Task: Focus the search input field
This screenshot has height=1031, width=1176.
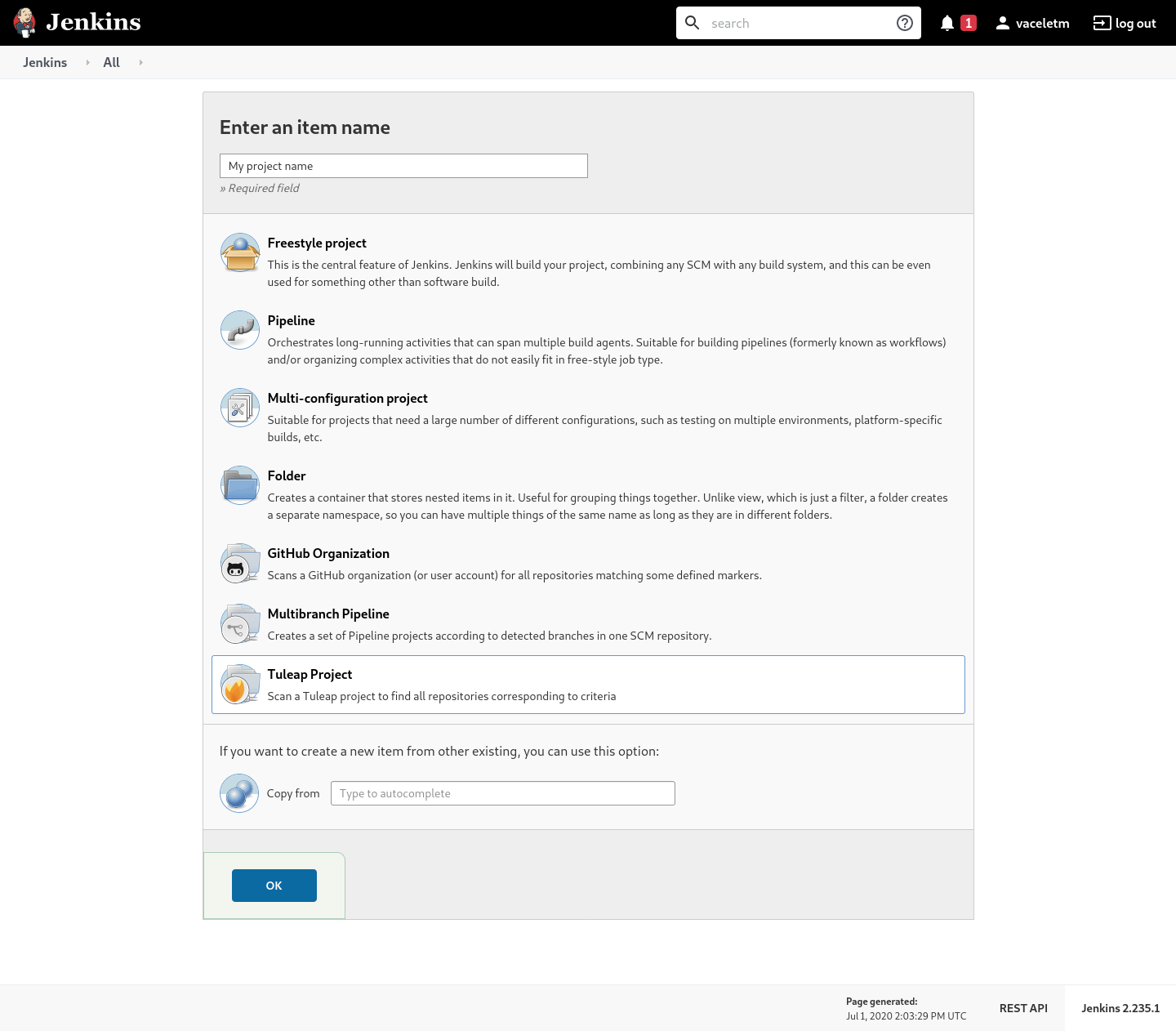Action: pyautogui.click(x=799, y=23)
